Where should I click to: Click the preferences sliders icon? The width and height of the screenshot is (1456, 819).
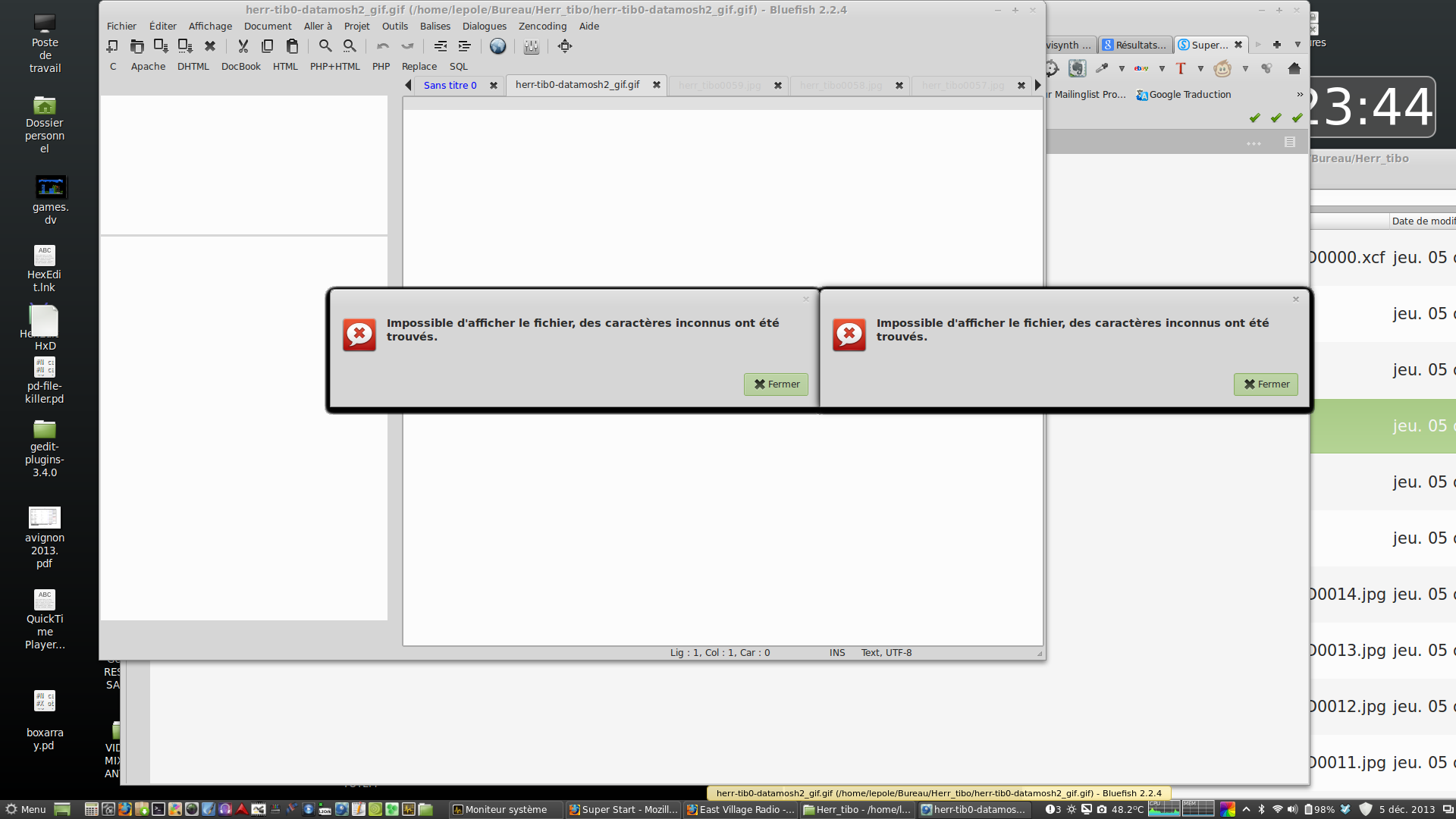[531, 46]
